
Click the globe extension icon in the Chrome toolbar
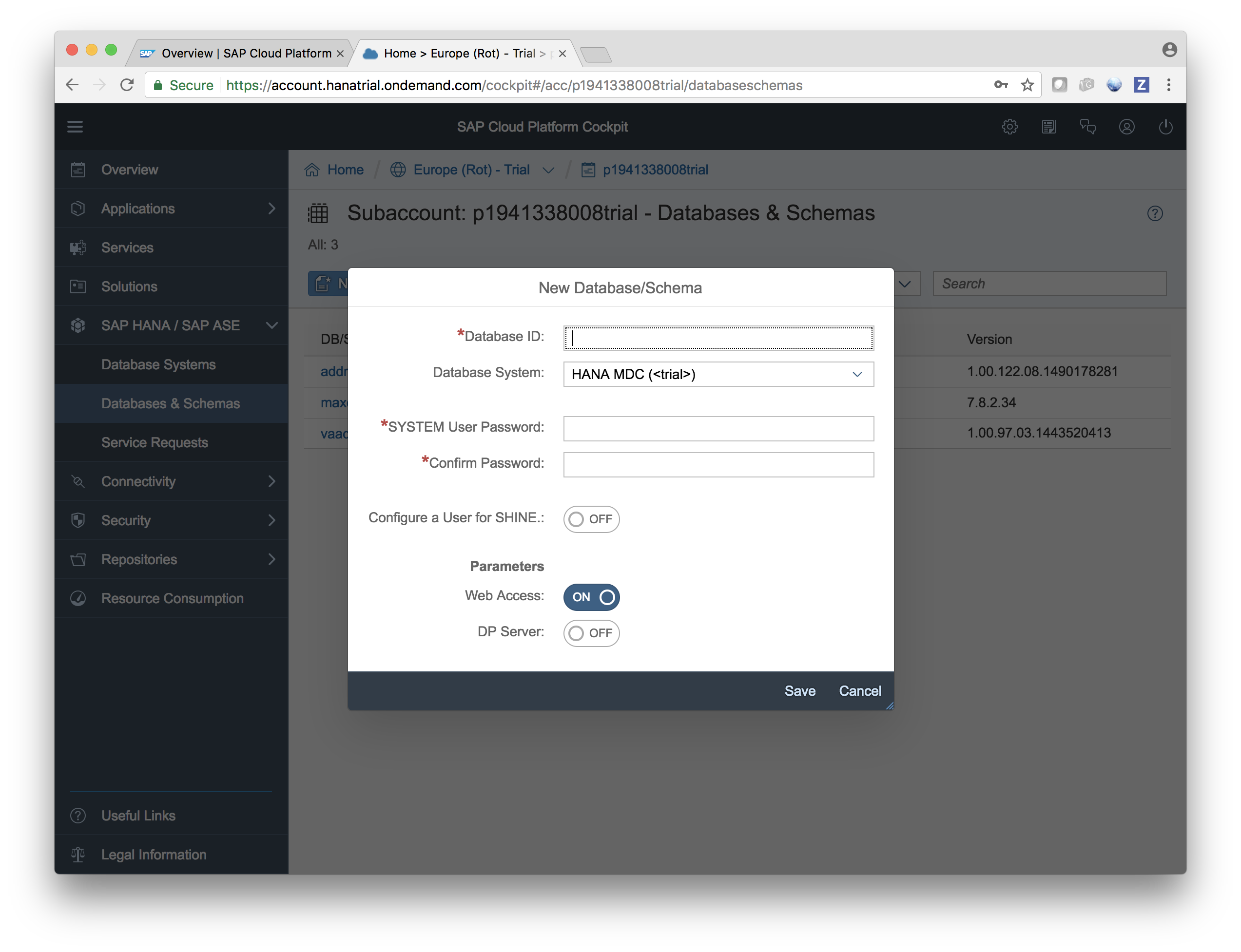click(1114, 85)
